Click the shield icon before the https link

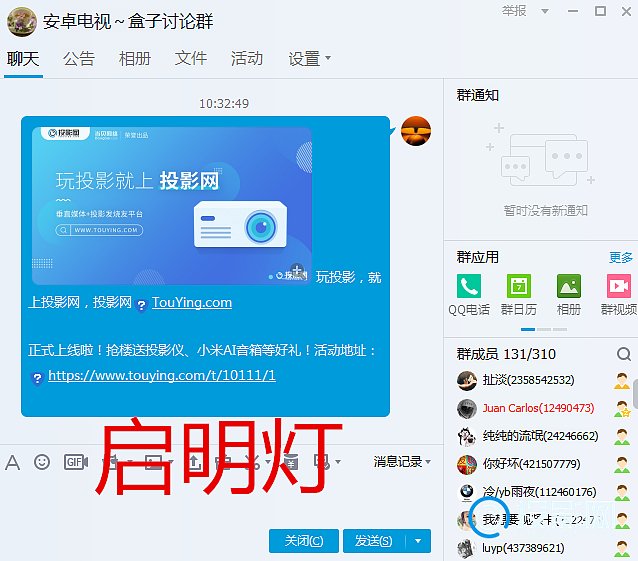coord(37,378)
